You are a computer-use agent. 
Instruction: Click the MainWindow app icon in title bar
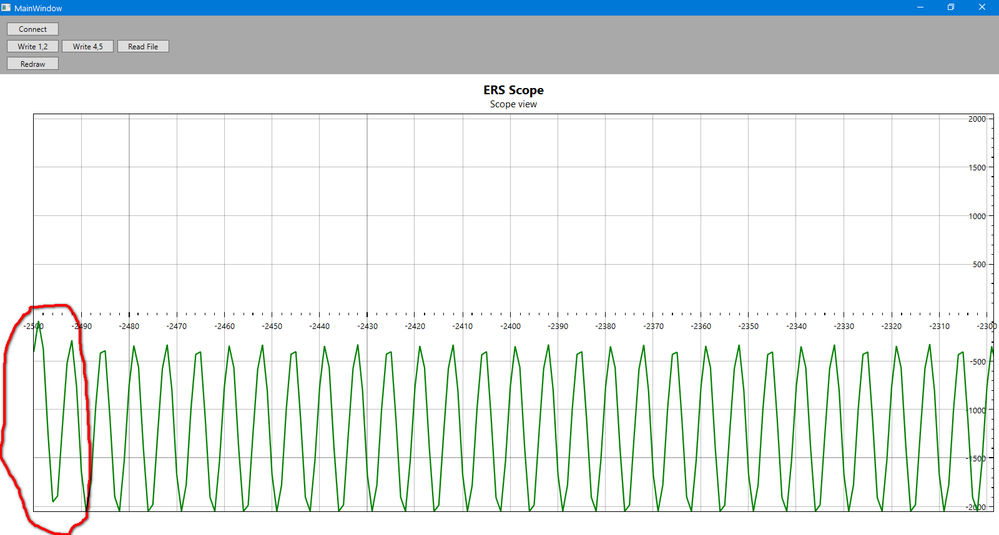pos(6,8)
